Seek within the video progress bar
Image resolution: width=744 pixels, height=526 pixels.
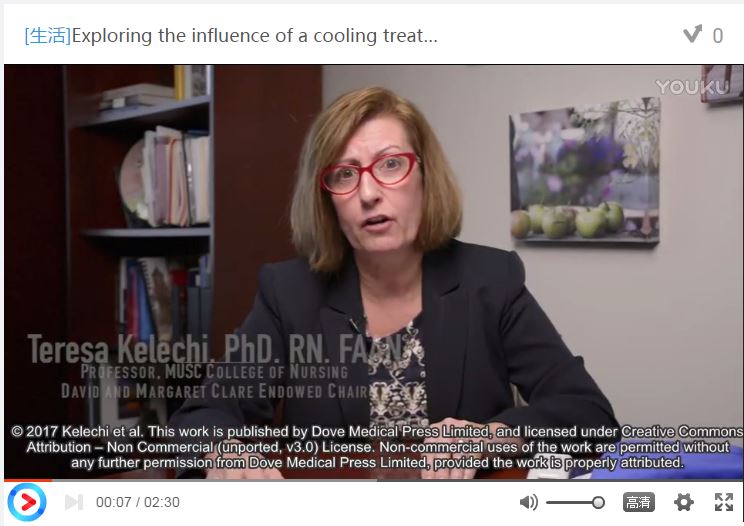click(374, 480)
